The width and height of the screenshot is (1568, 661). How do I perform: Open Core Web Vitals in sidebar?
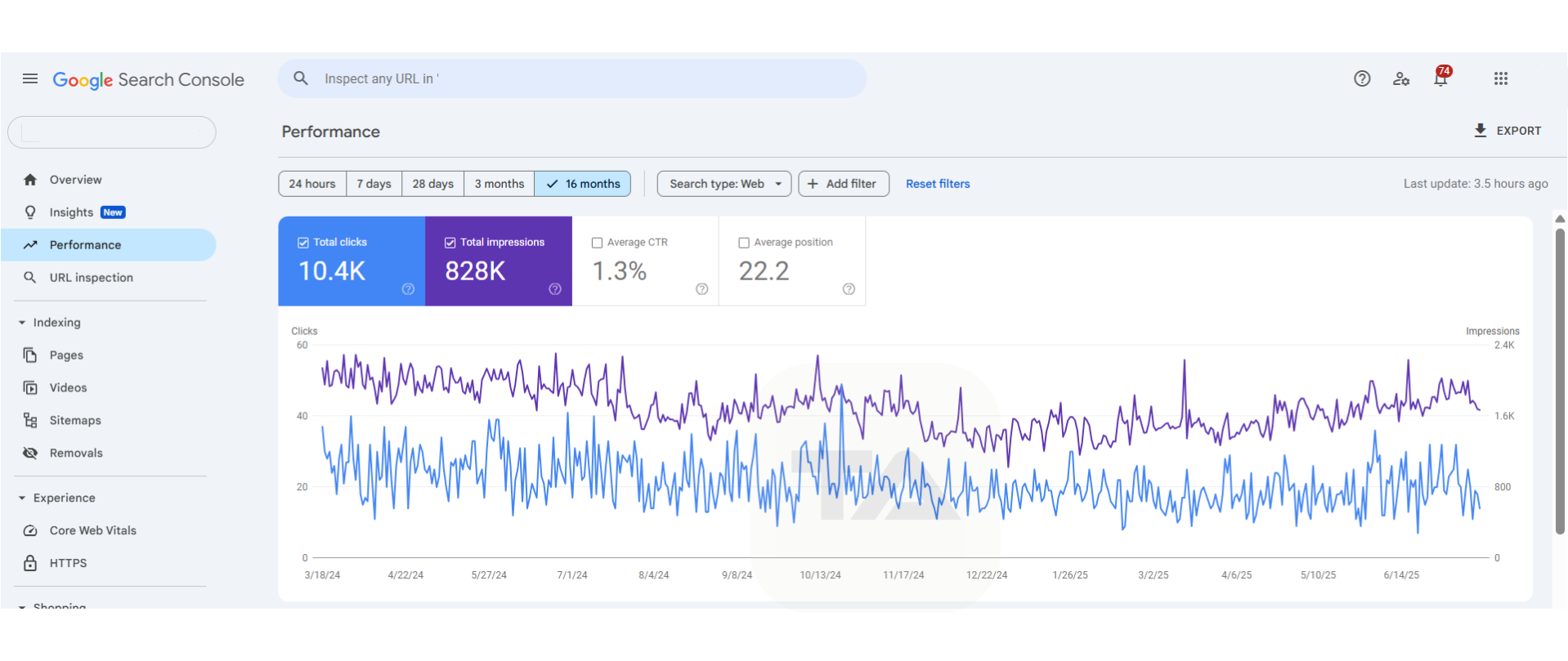click(x=92, y=531)
